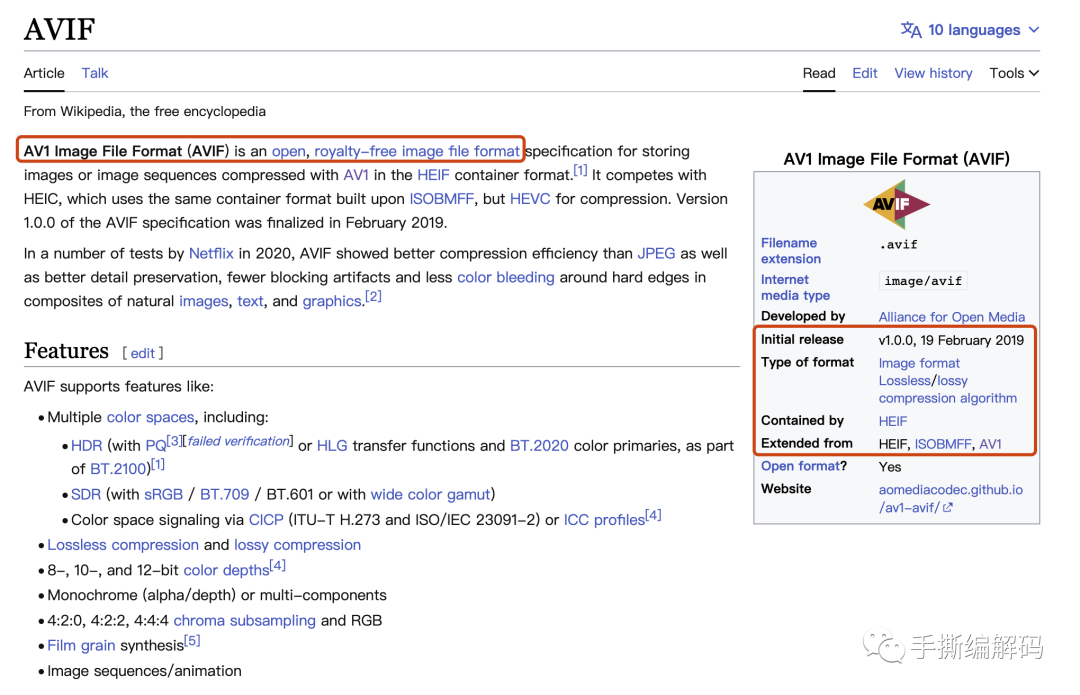Open the View history tab
Image resolution: width=1080 pixels, height=695 pixels.
tap(933, 73)
